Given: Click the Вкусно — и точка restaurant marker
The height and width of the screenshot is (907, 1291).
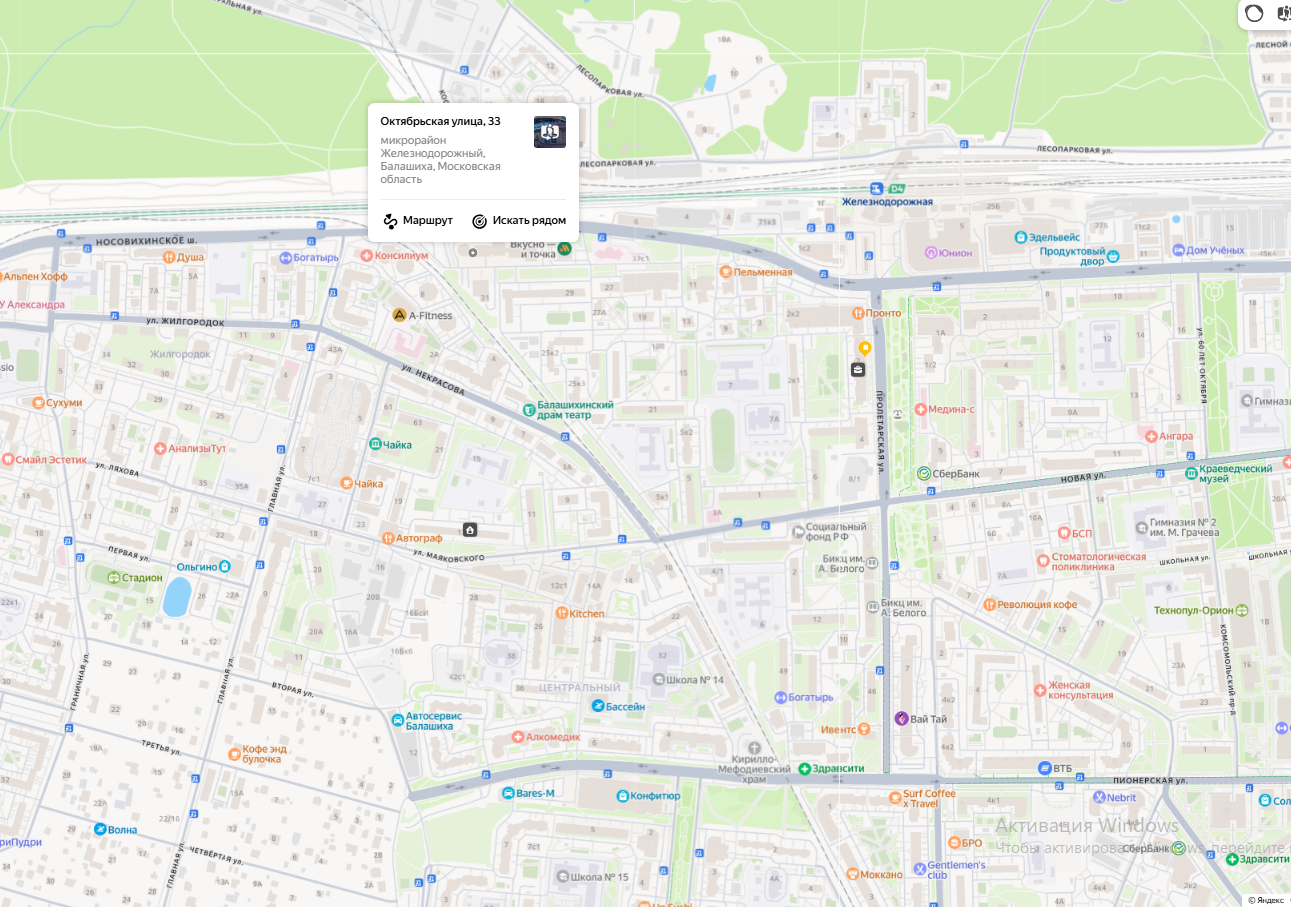Looking at the screenshot, I should point(565,248).
